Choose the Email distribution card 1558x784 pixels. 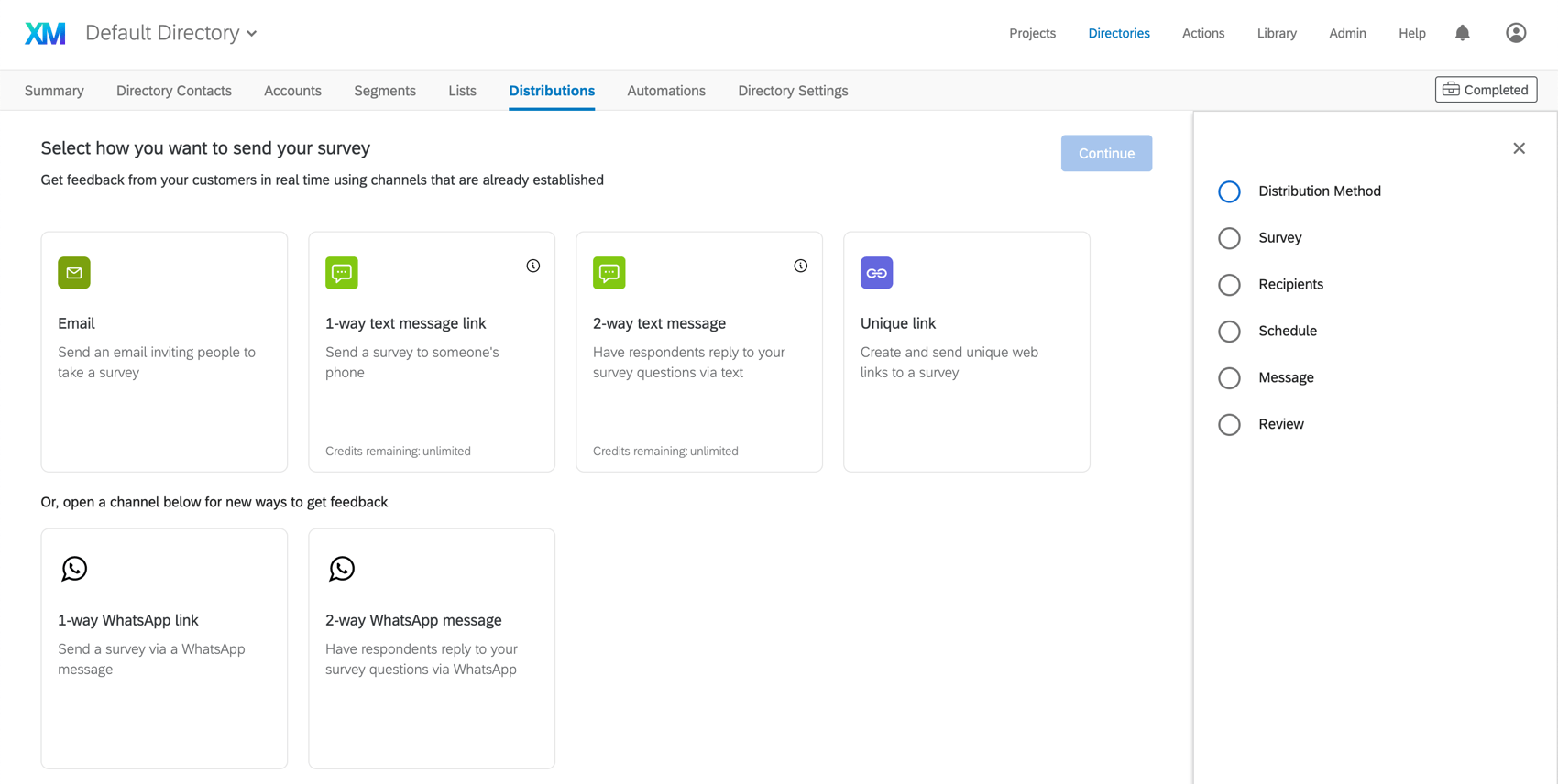click(x=164, y=352)
